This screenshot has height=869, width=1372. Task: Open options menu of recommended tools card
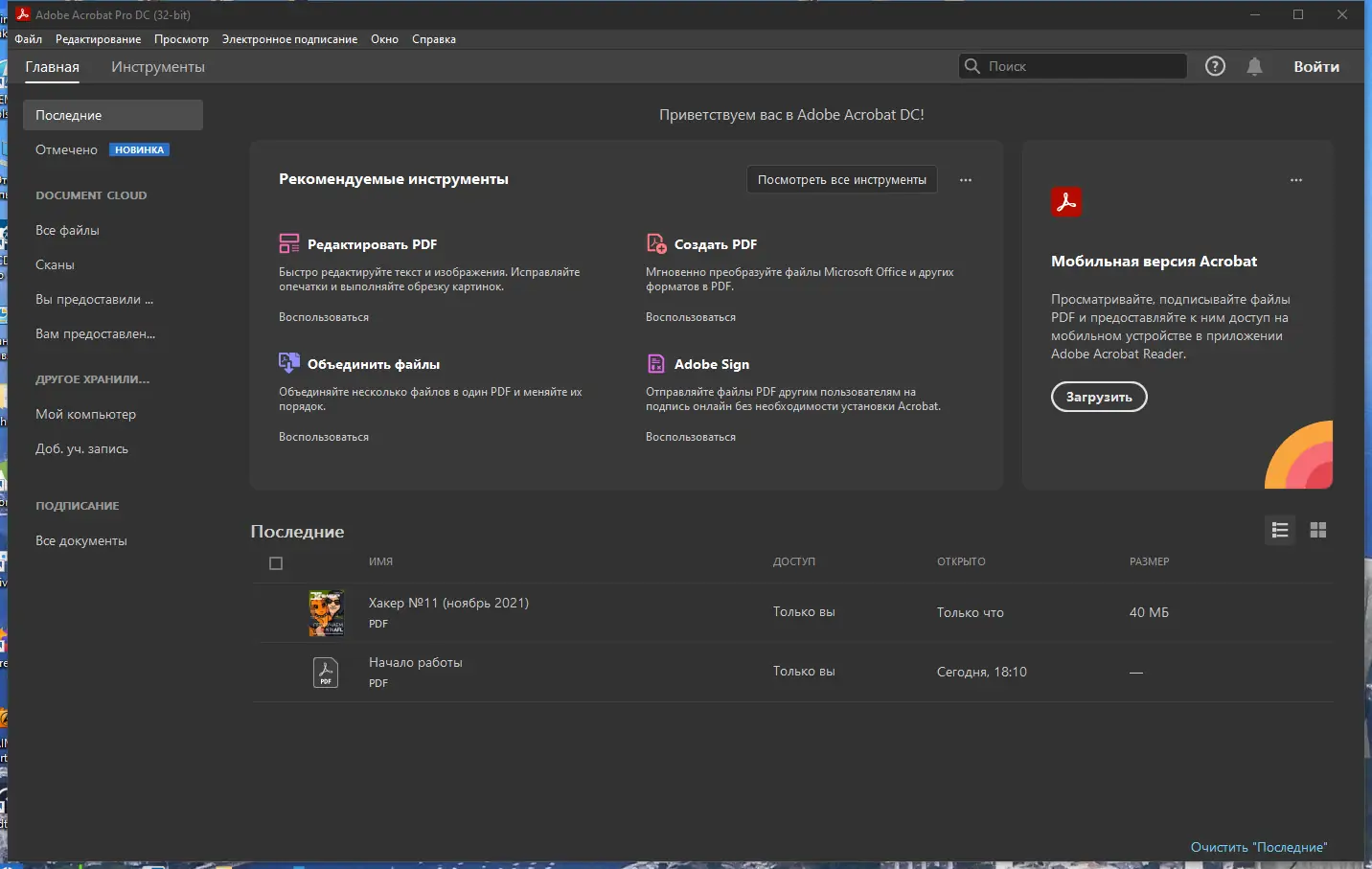[x=966, y=180]
